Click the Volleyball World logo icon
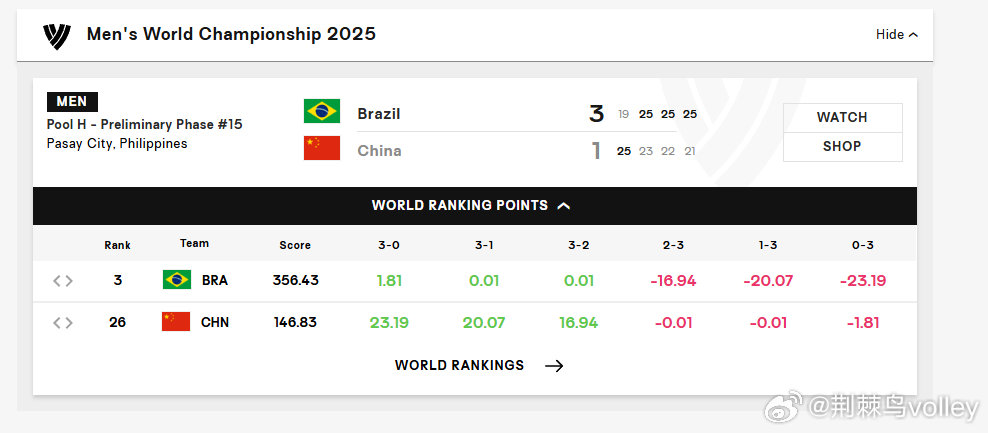988x433 pixels. [x=57, y=36]
